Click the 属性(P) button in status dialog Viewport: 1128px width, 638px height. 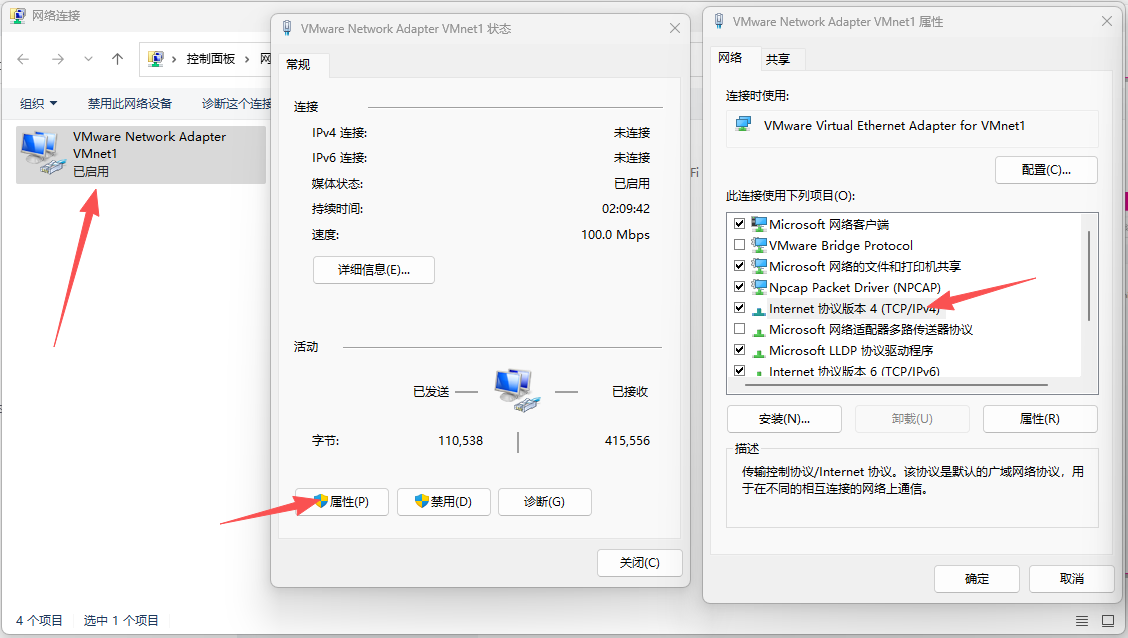coord(342,501)
